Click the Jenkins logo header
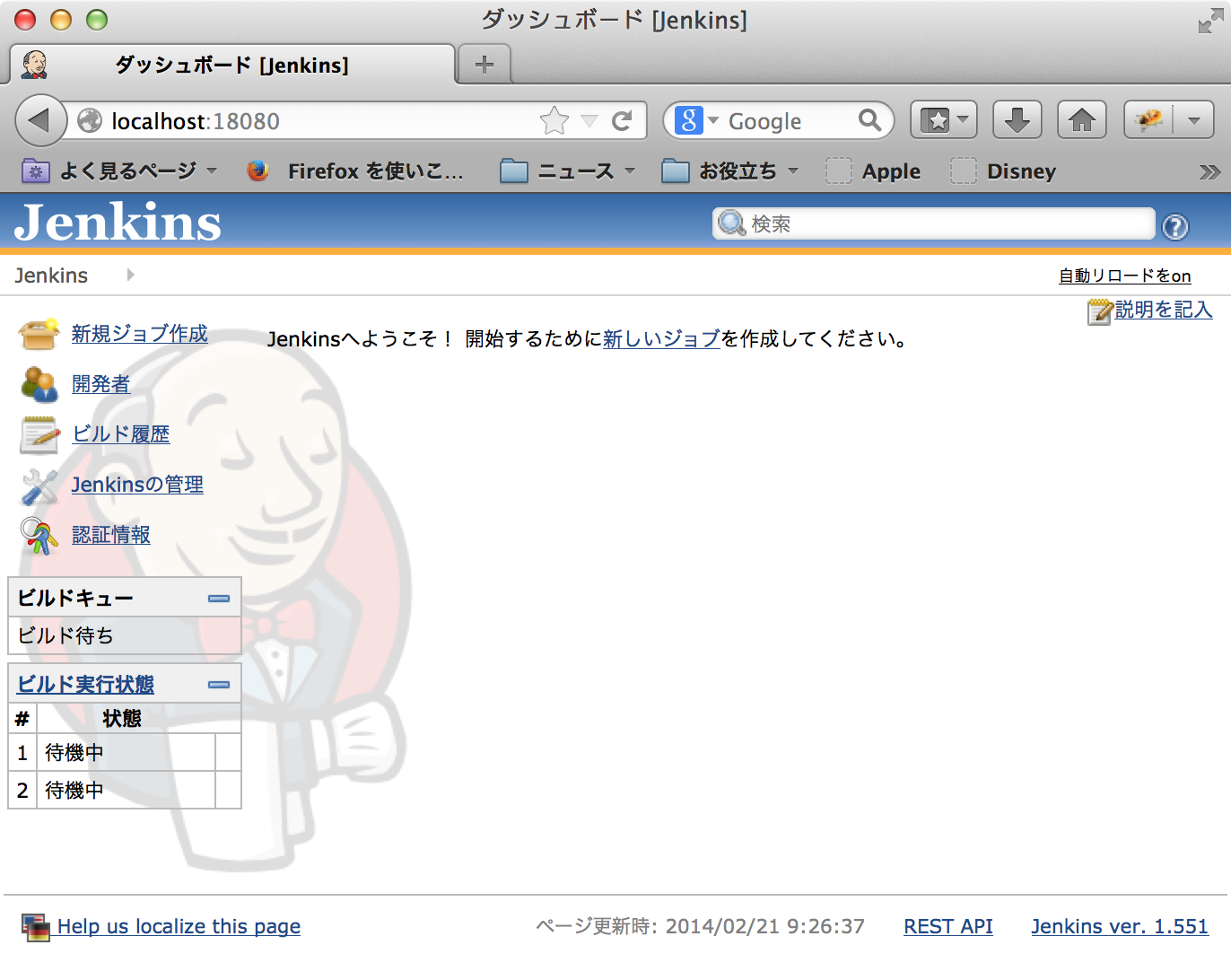The height and width of the screenshot is (980, 1231). (x=118, y=223)
